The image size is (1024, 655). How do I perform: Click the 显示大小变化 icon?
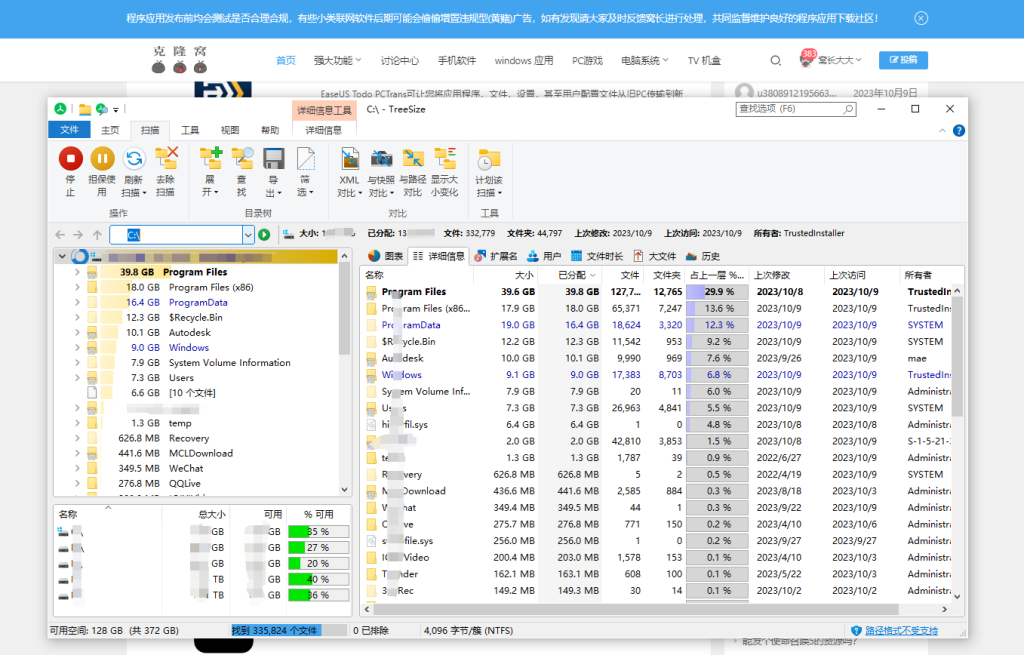[x=445, y=159]
